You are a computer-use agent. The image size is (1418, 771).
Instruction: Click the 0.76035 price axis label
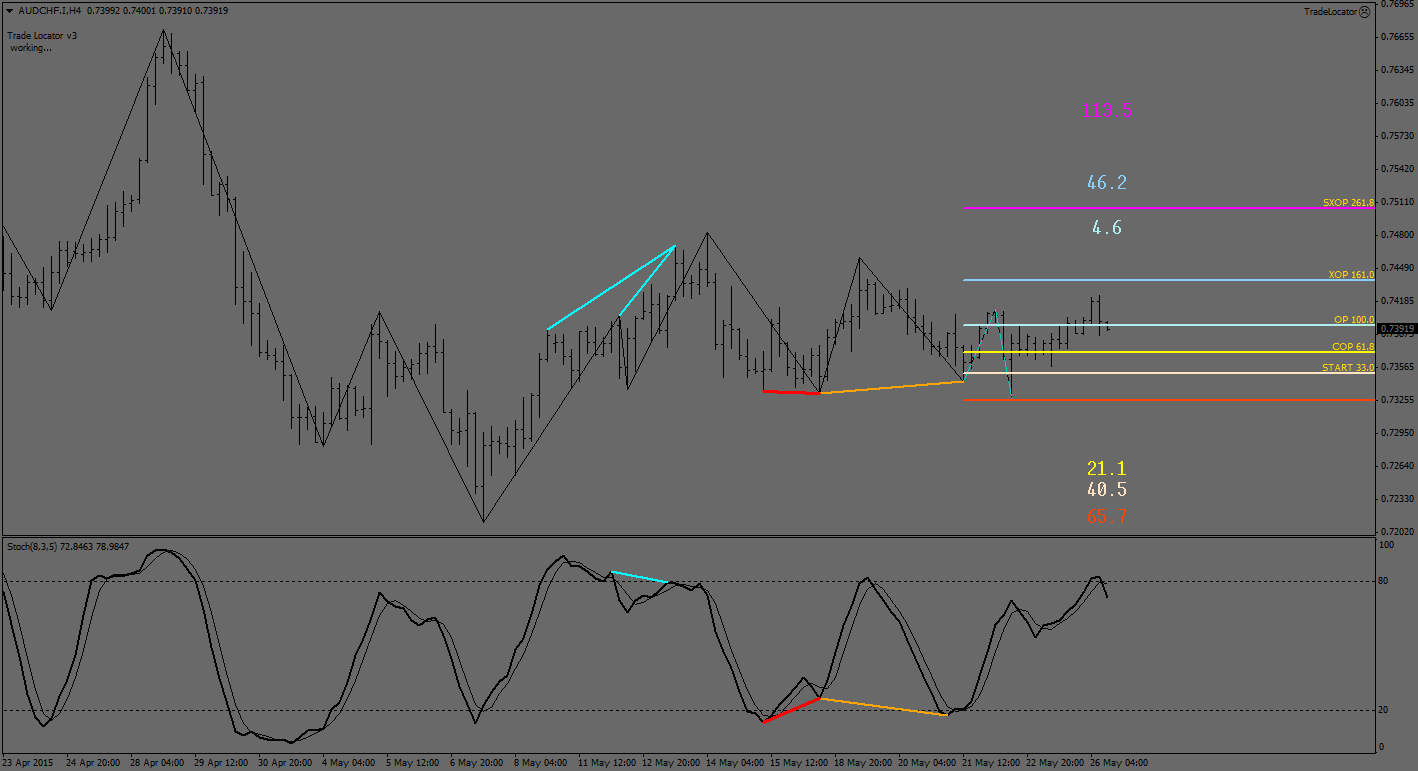point(1396,103)
